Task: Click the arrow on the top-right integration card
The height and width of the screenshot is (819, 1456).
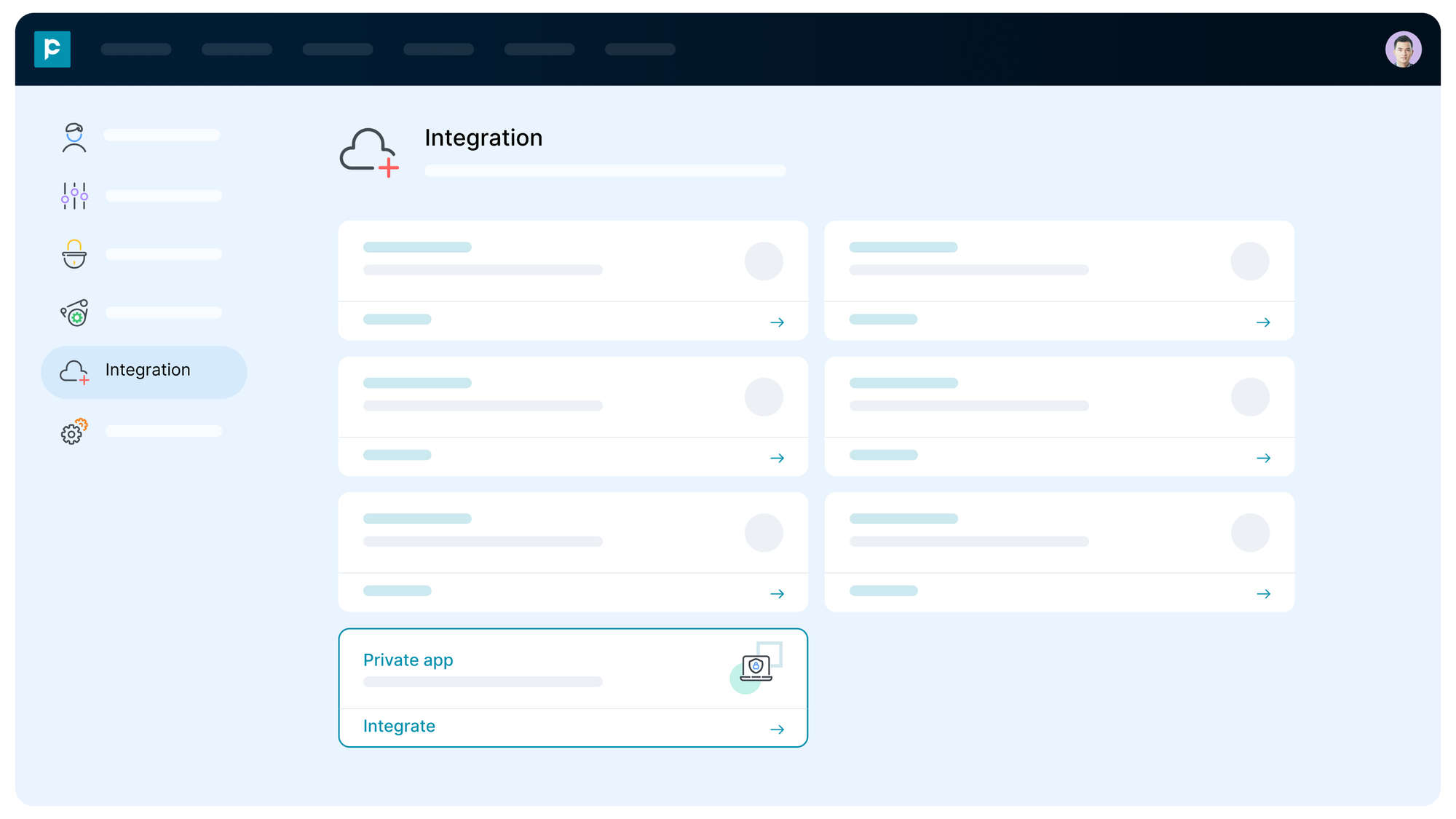Action: click(x=1264, y=321)
